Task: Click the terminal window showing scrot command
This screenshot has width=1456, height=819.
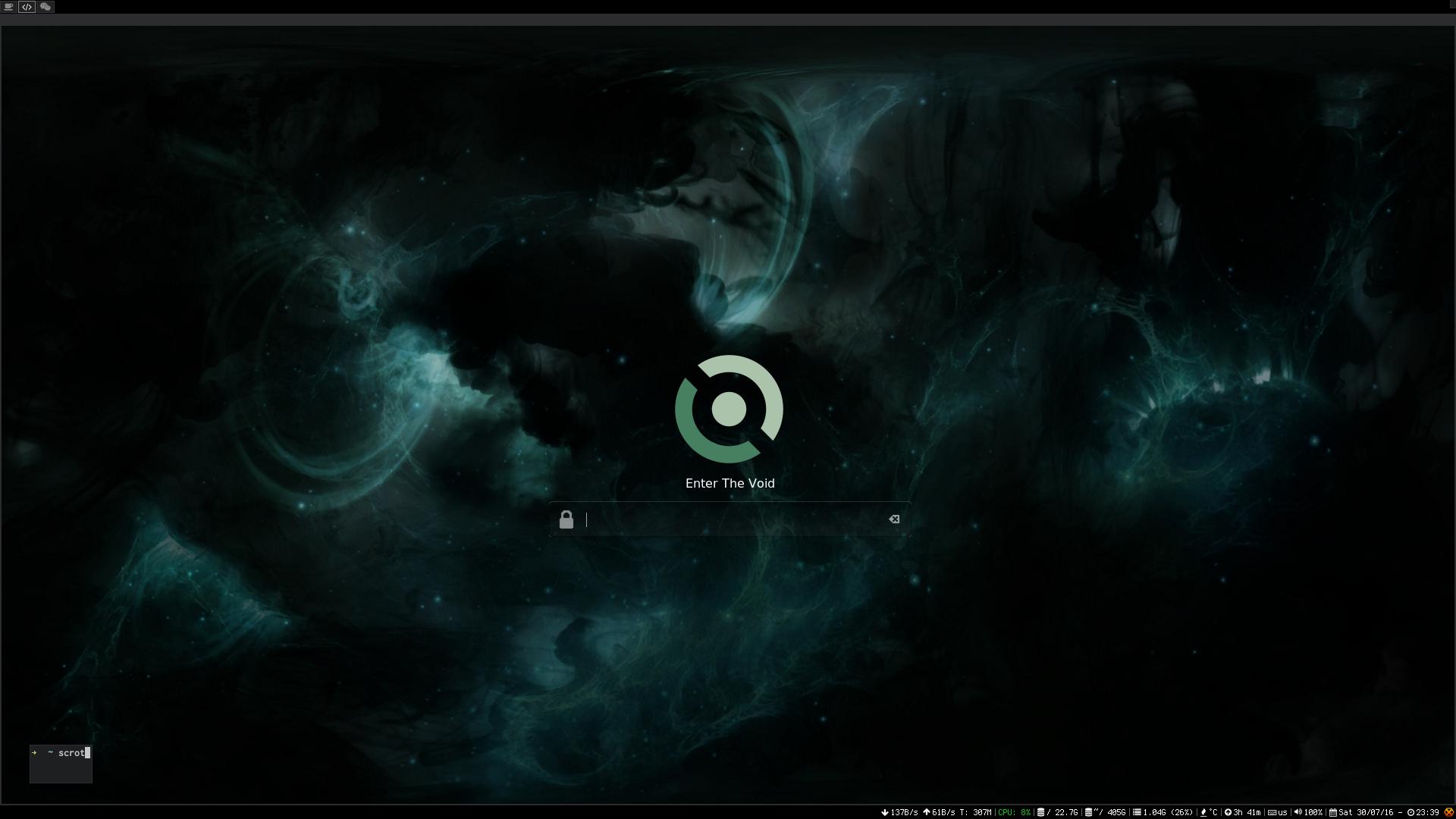Action: click(61, 763)
